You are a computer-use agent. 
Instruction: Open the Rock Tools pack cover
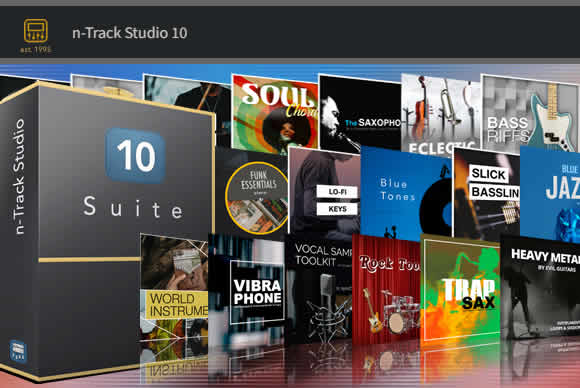(x=387, y=289)
